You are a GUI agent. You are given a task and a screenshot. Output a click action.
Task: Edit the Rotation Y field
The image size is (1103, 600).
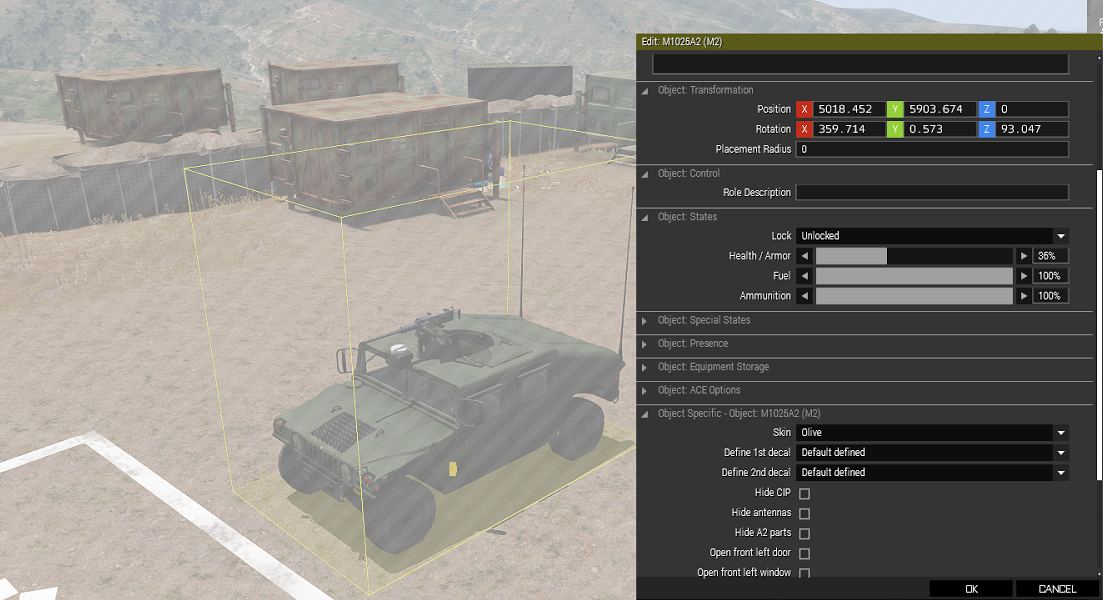(940, 129)
